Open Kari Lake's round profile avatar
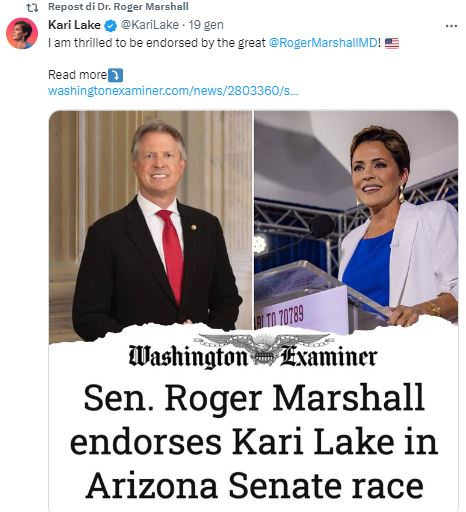 click(22, 33)
